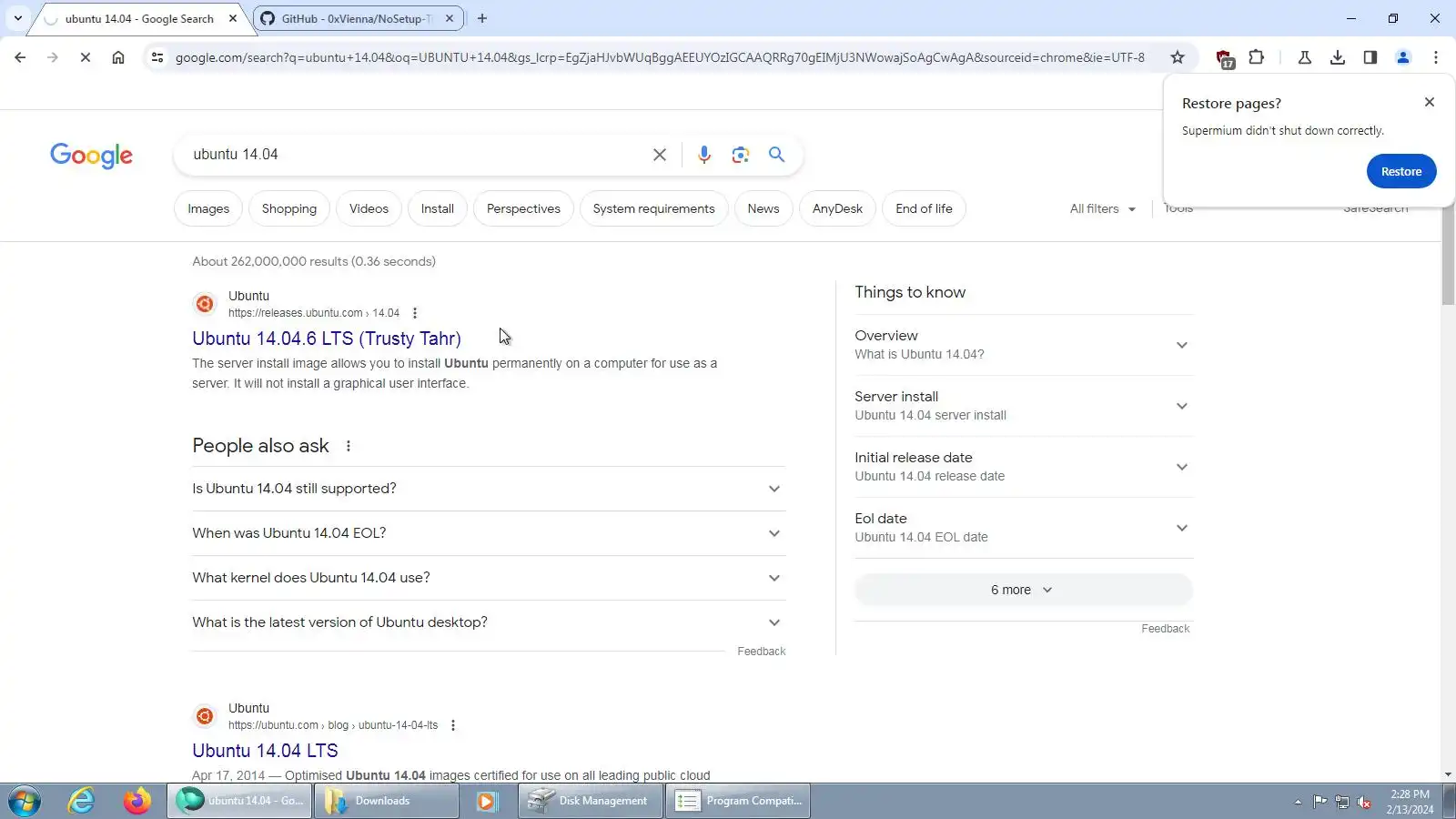Select the End of life chip
Viewport: 1456px width, 819px height.
click(924, 208)
